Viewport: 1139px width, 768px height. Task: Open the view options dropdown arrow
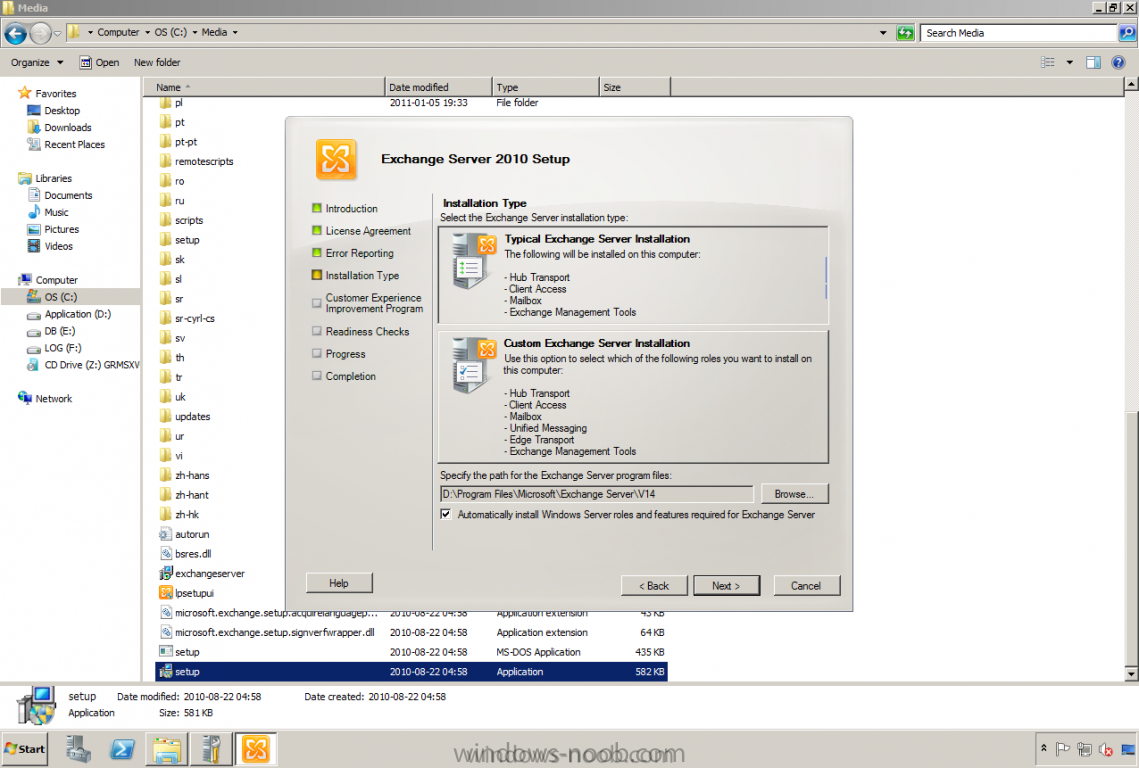point(1069,62)
